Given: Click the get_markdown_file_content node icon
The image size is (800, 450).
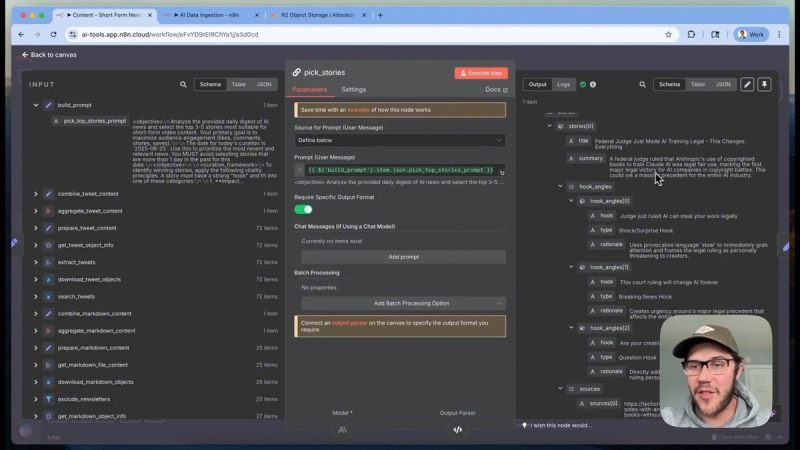Looking at the screenshot, I should point(48,365).
